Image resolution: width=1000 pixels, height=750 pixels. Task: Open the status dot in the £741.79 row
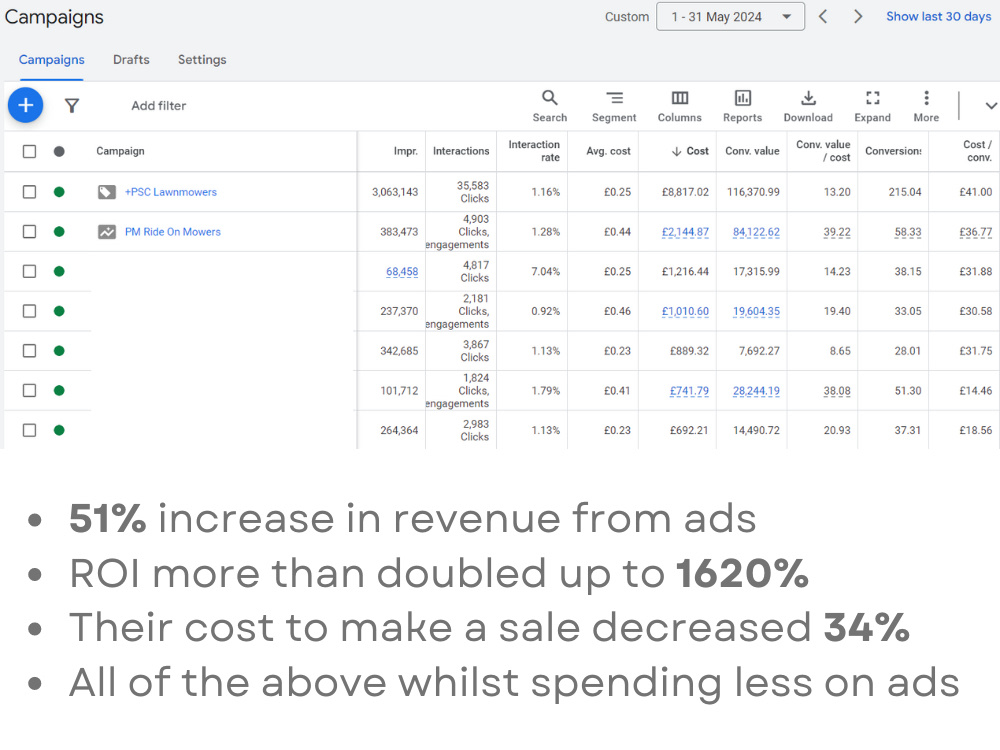tap(59, 390)
